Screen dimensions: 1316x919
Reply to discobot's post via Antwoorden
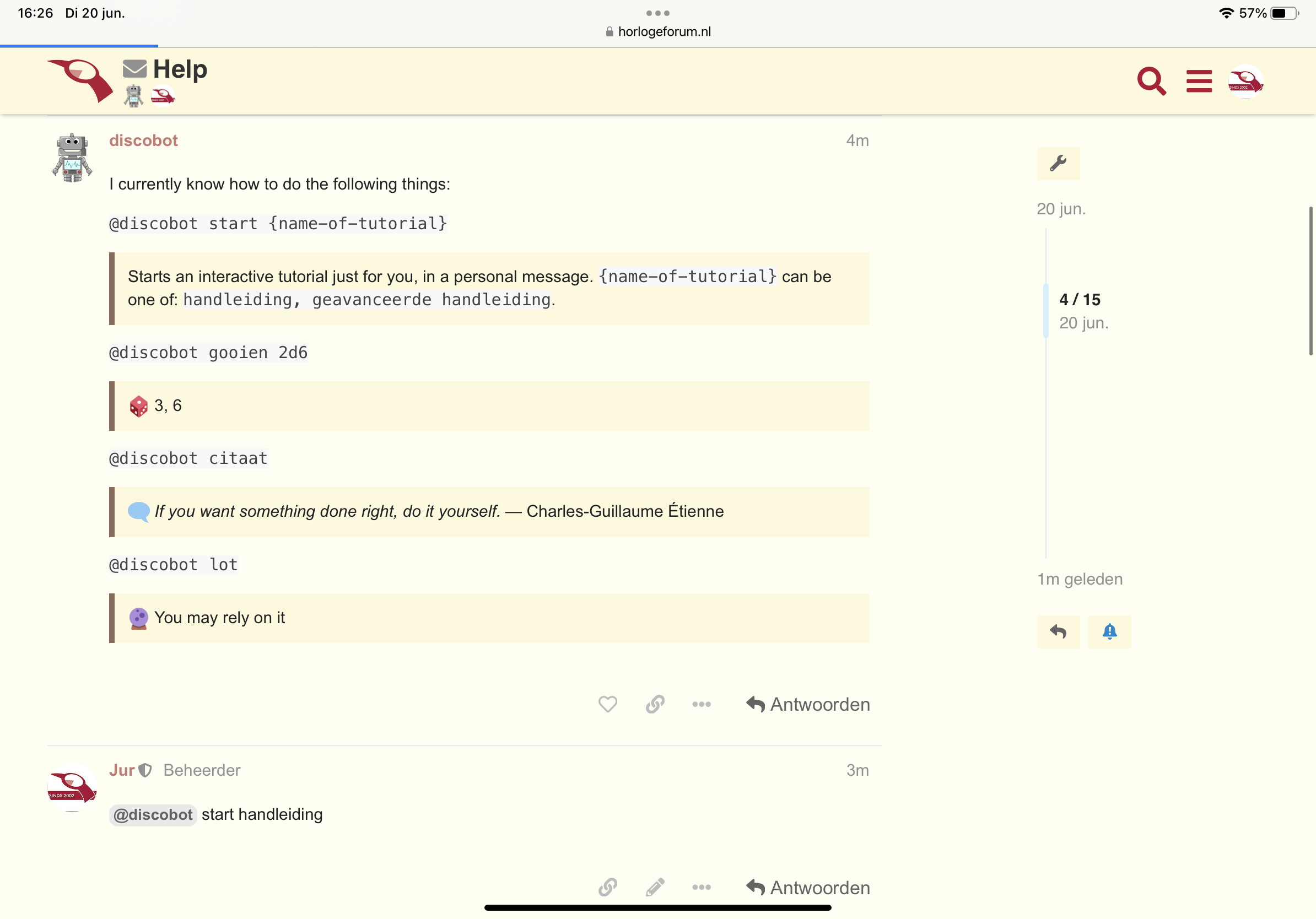[x=807, y=704]
